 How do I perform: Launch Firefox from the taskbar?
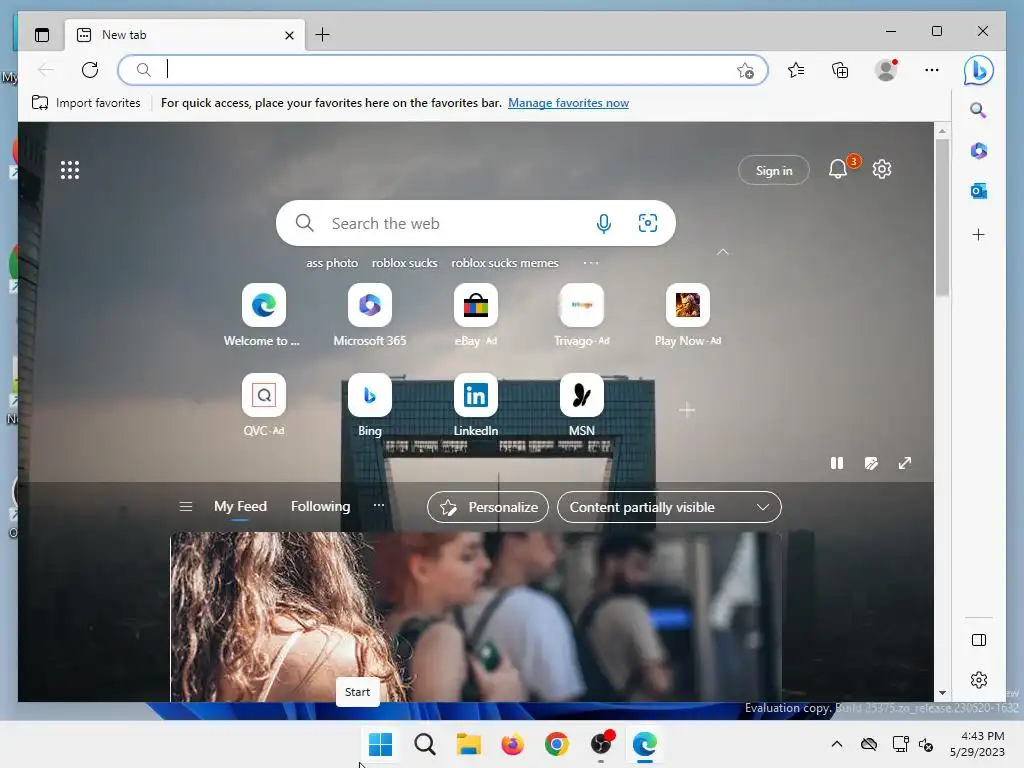[513, 744]
